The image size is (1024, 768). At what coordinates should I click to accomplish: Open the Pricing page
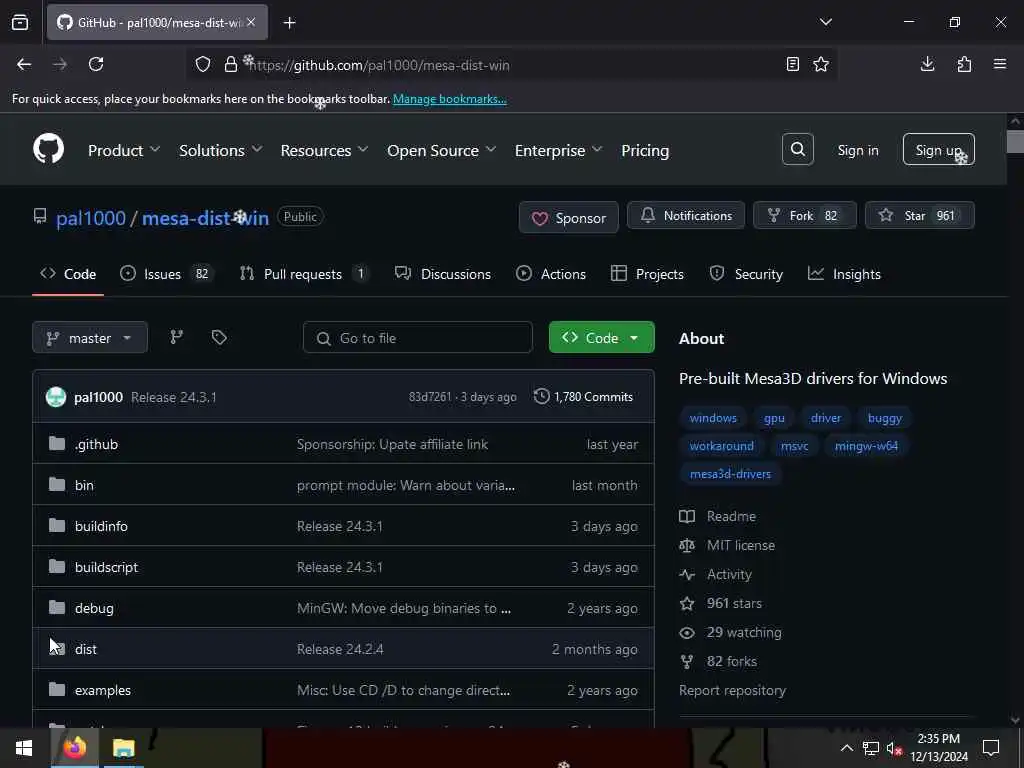[x=645, y=150]
